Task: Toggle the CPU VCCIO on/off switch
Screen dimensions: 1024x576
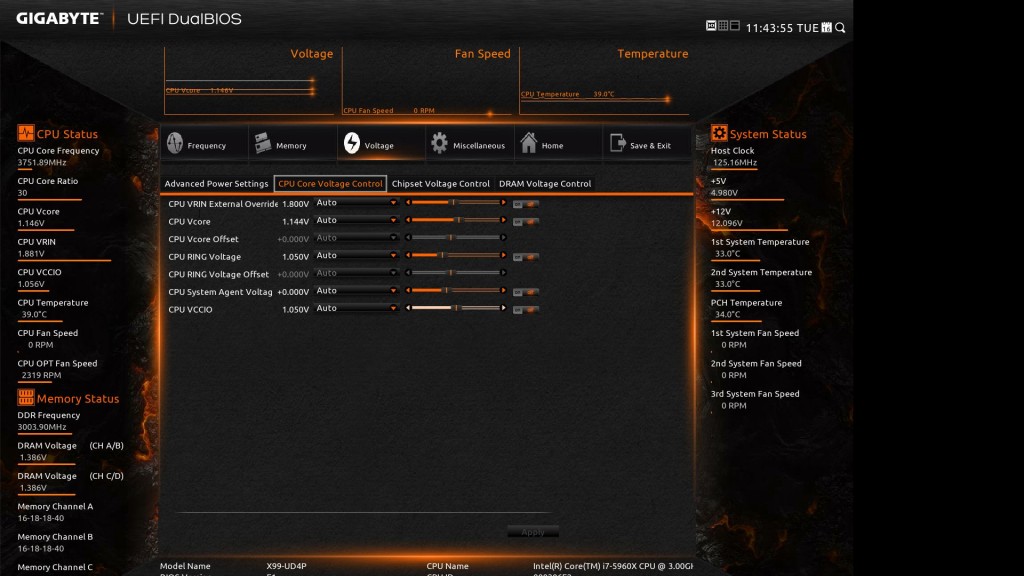Action: pos(525,310)
